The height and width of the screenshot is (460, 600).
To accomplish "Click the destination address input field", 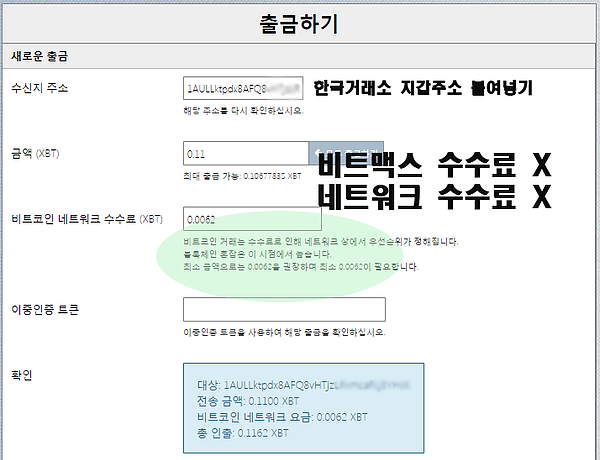I will click(x=244, y=88).
